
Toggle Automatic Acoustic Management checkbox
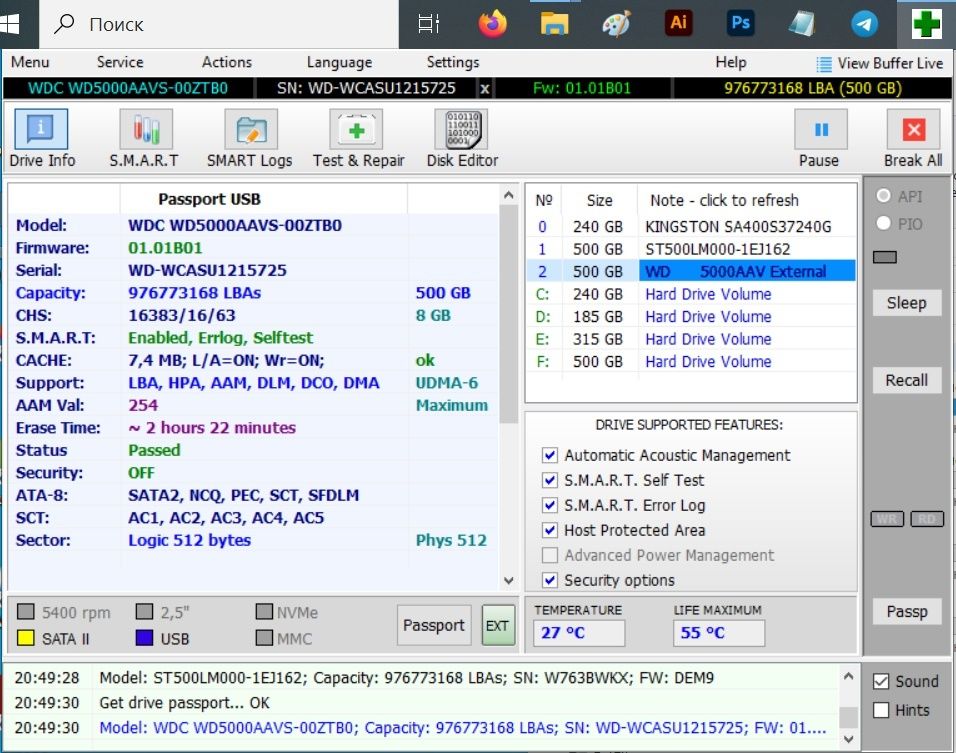(549, 455)
